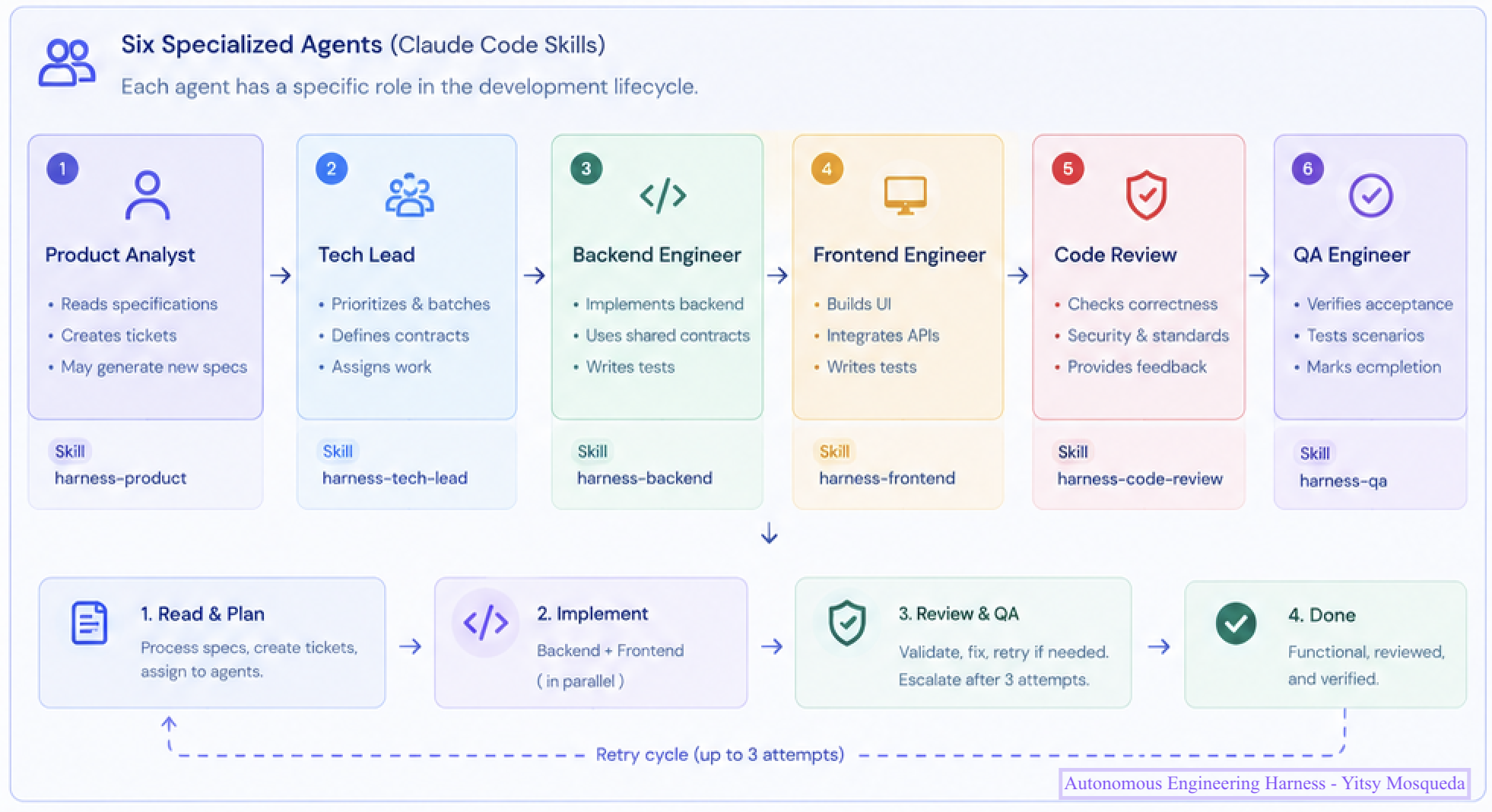
Task: Click the 'Retry cycle (up to 3 attempts)' label
Action: pyautogui.click(x=720, y=754)
